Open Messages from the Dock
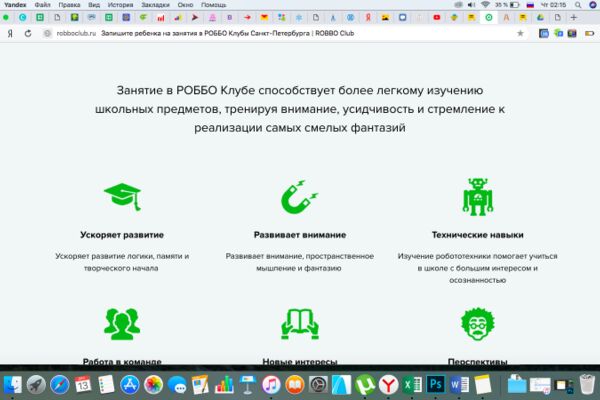The image size is (600, 400). click(177, 384)
